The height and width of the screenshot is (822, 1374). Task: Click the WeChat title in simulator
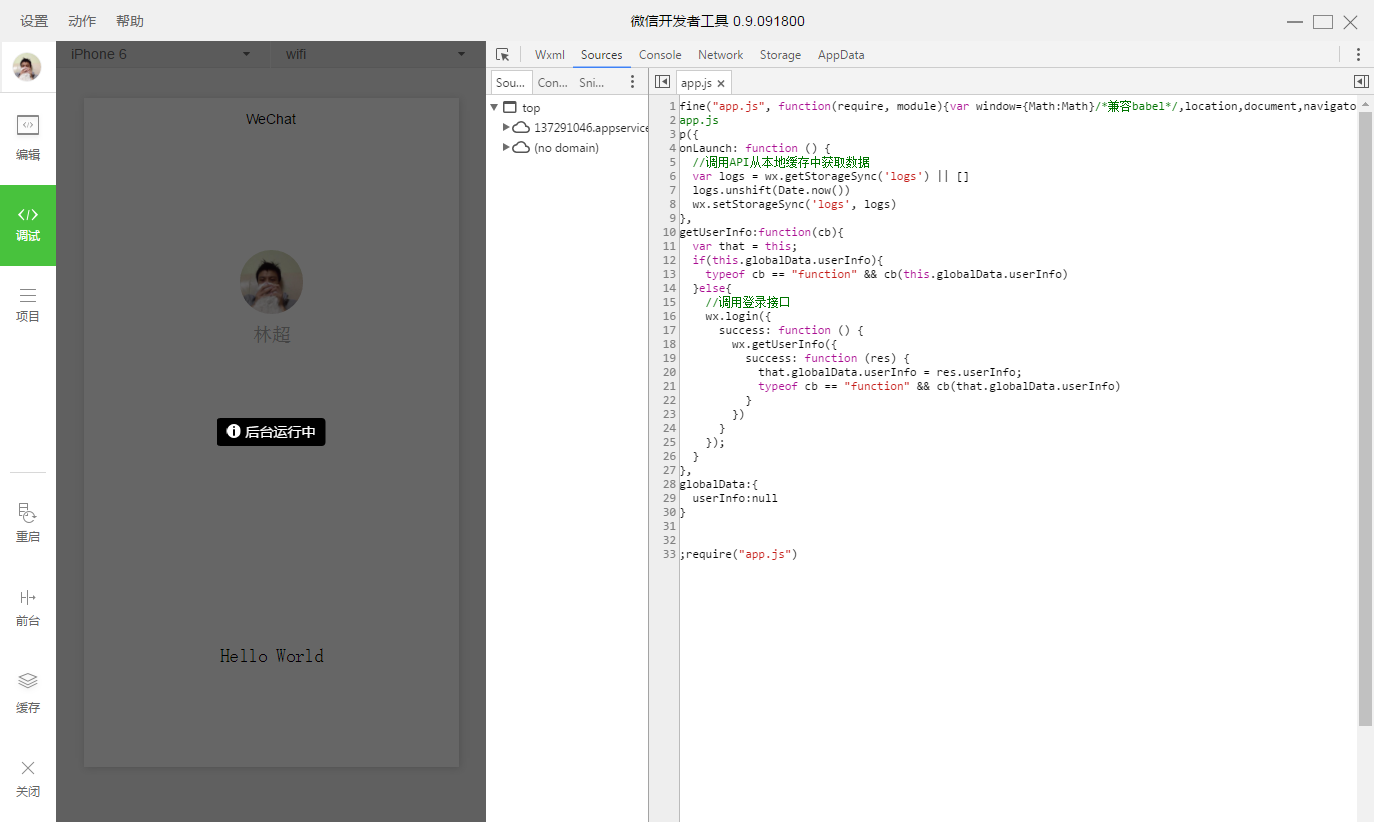click(x=271, y=119)
